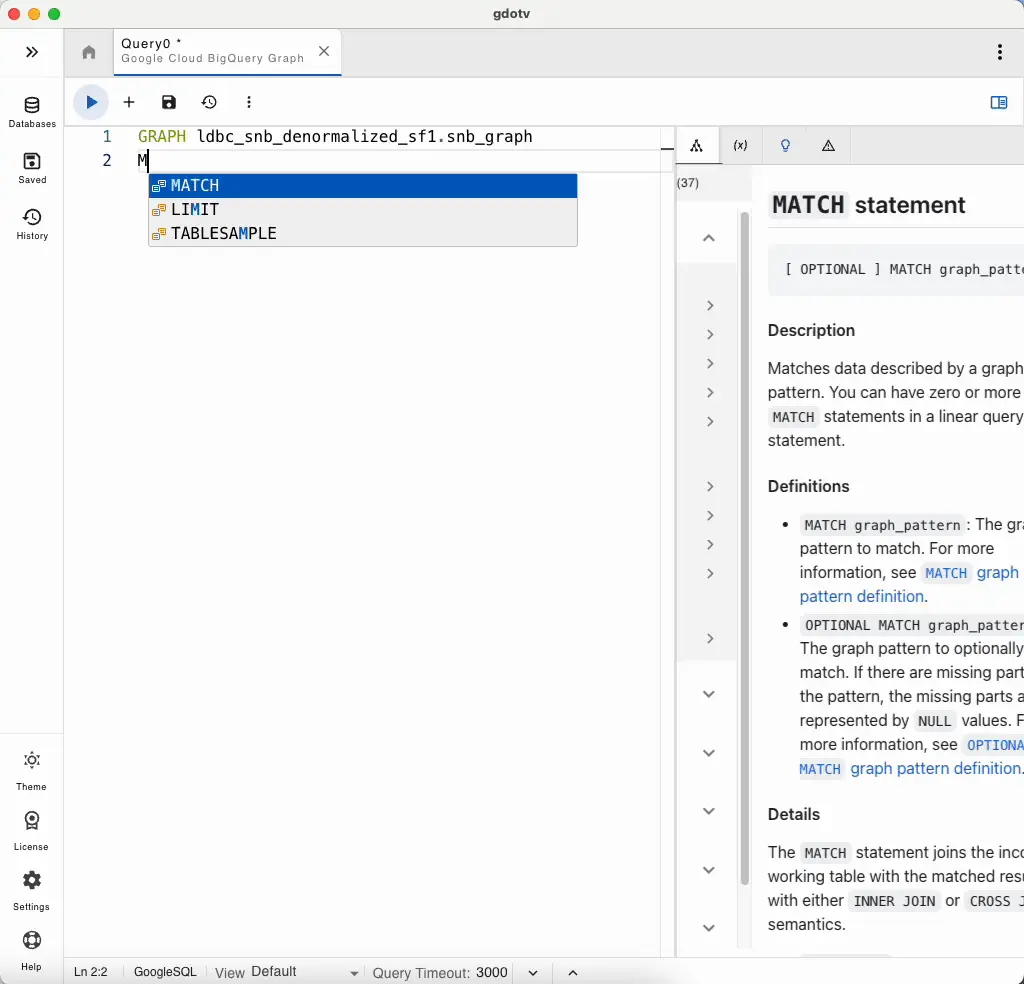Viewport: 1024px width, 984px height.
Task: Switch the app Theme
Action: [31, 768]
